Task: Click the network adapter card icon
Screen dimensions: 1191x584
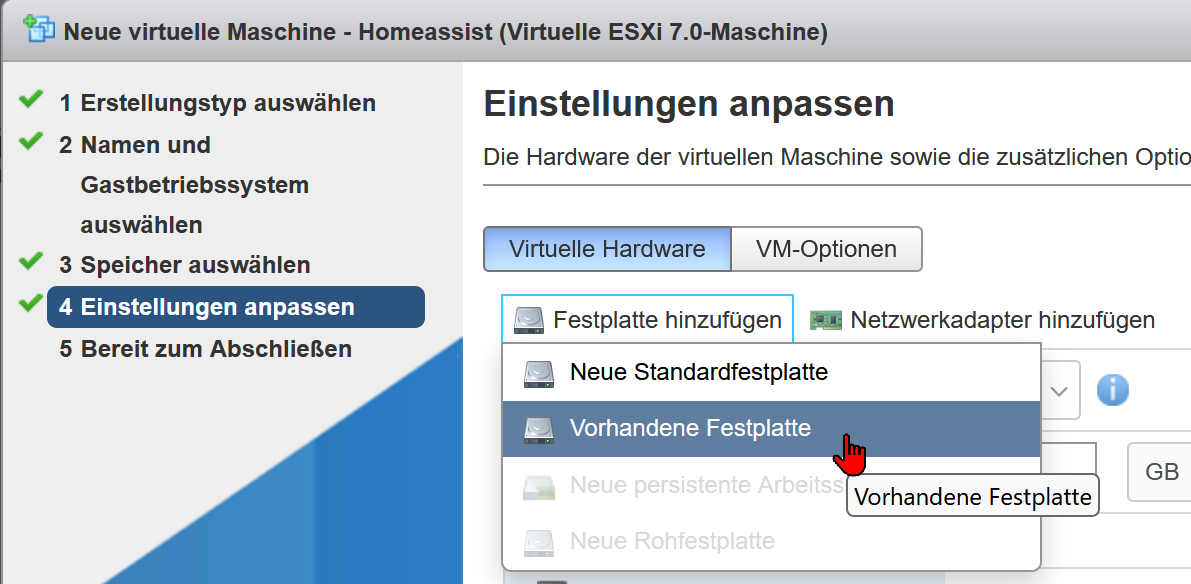Action: 825,320
